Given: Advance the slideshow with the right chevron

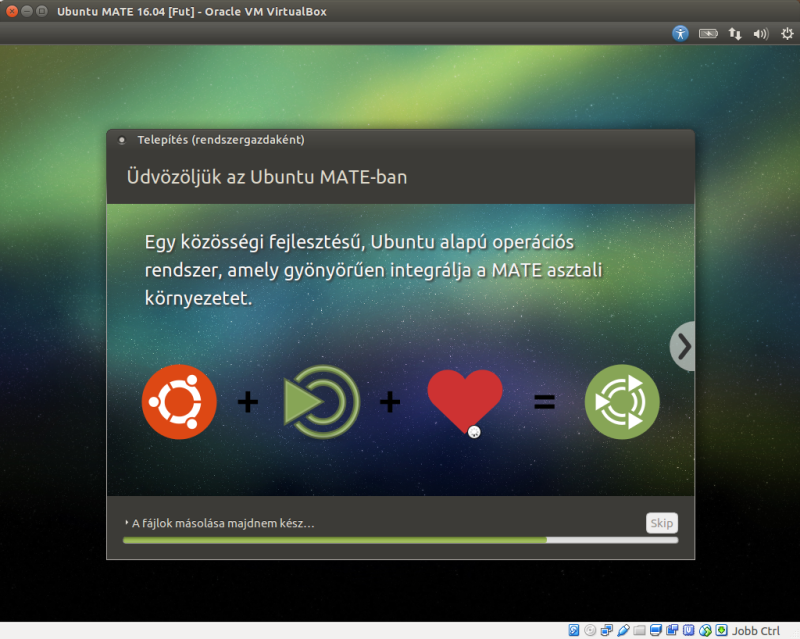Looking at the screenshot, I should (x=683, y=346).
